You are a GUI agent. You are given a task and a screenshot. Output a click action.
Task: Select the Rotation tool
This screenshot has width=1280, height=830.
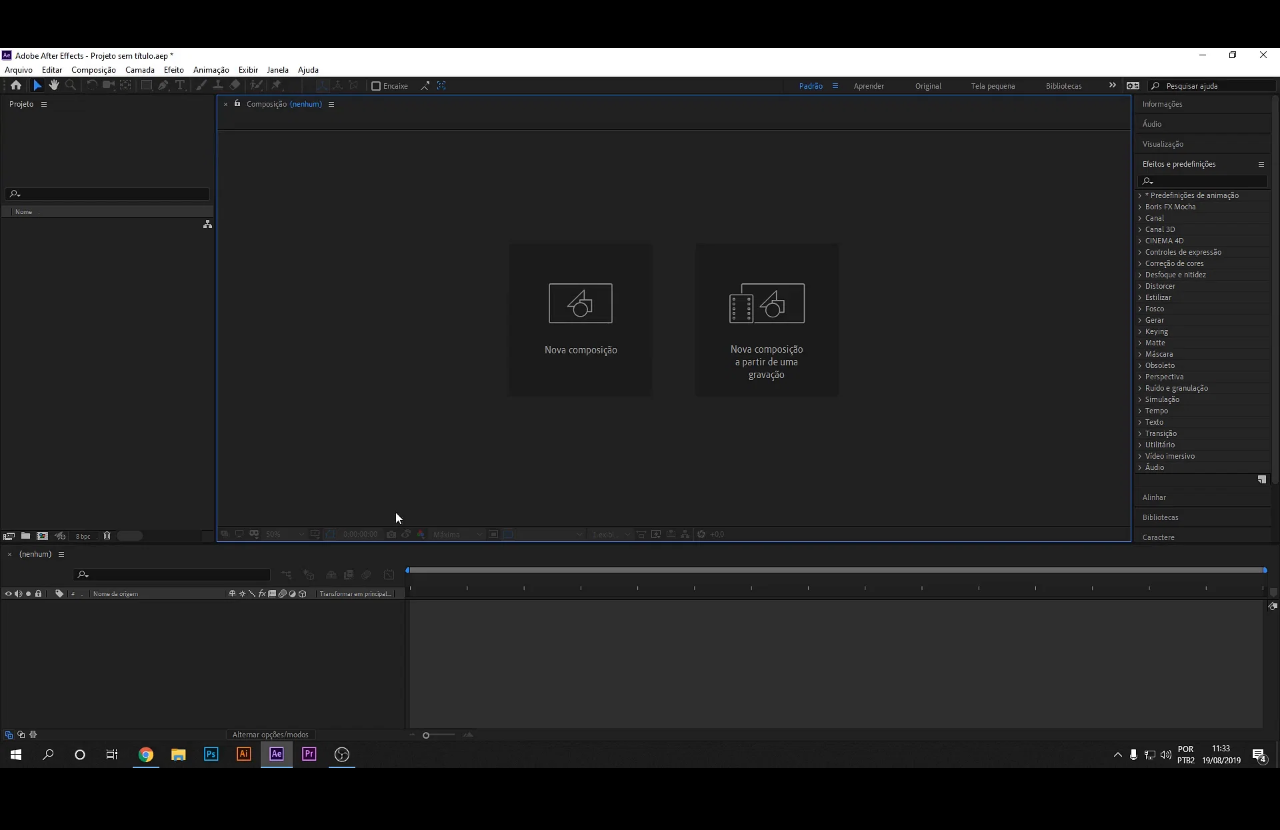(93, 85)
